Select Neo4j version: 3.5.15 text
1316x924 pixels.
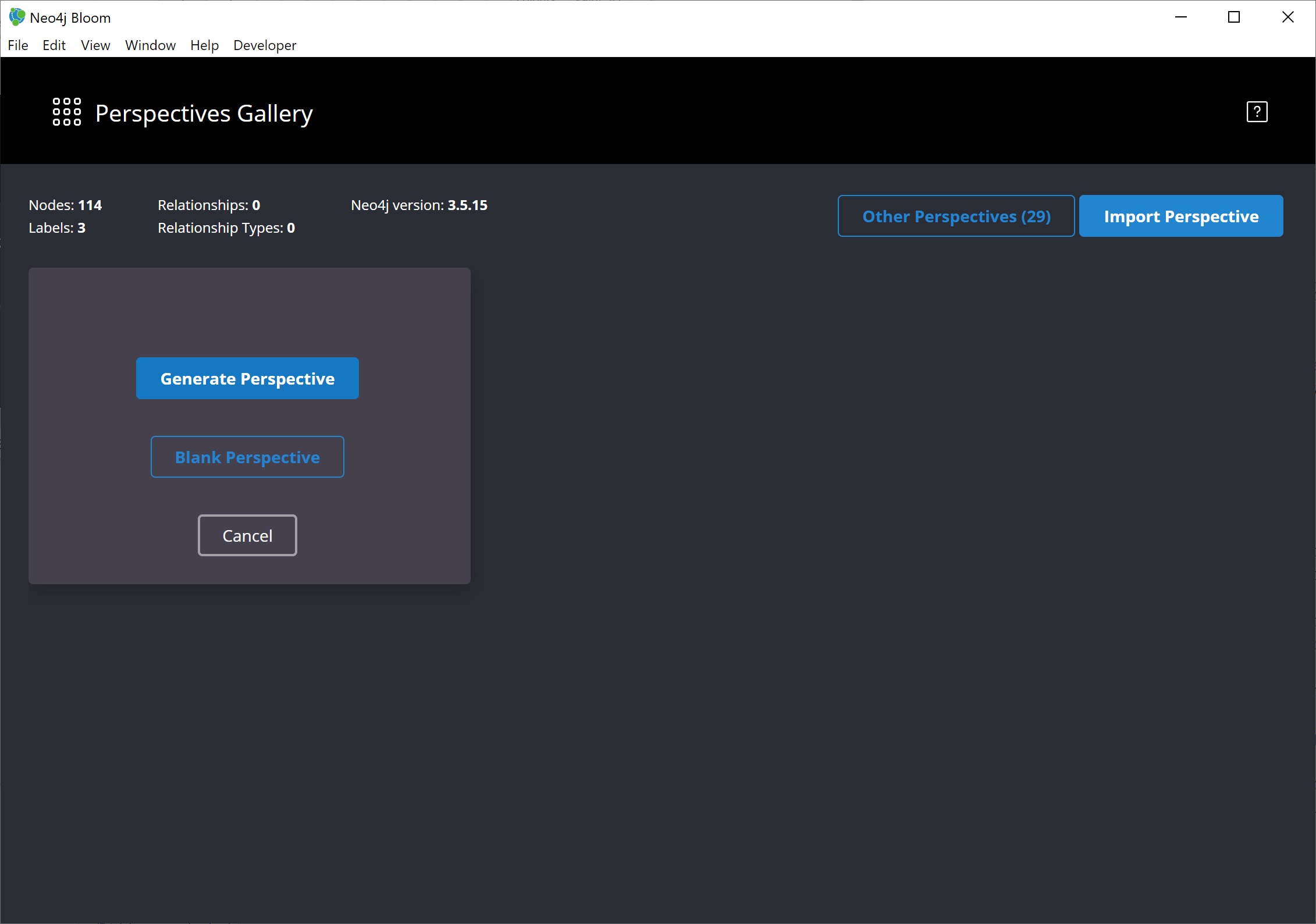click(x=419, y=205)
